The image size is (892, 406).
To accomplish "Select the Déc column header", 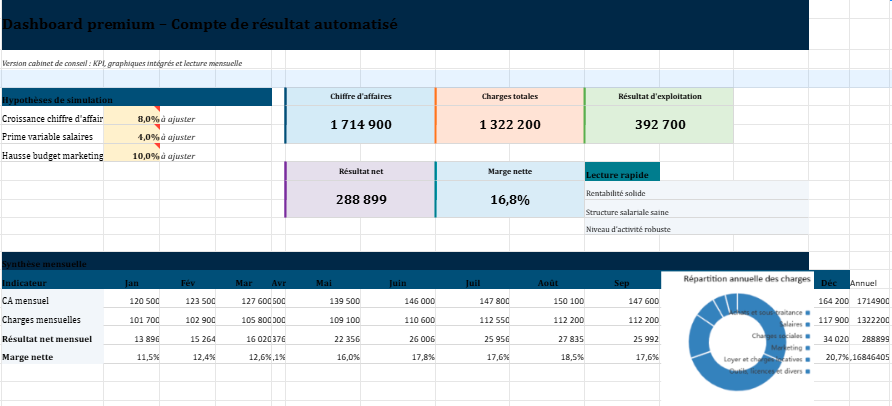I will [830, 282].
